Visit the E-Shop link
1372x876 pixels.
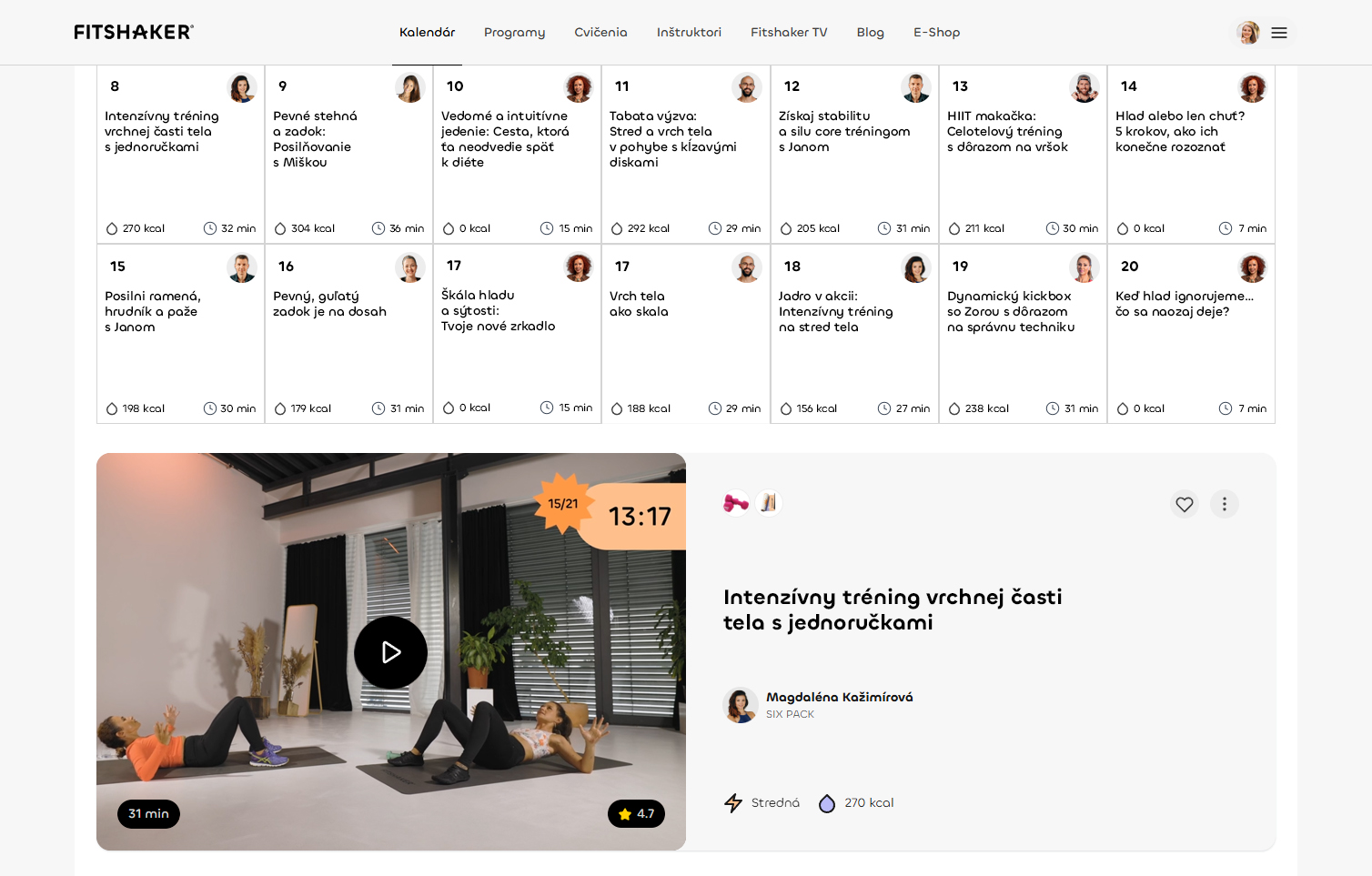tap(936, 32)
